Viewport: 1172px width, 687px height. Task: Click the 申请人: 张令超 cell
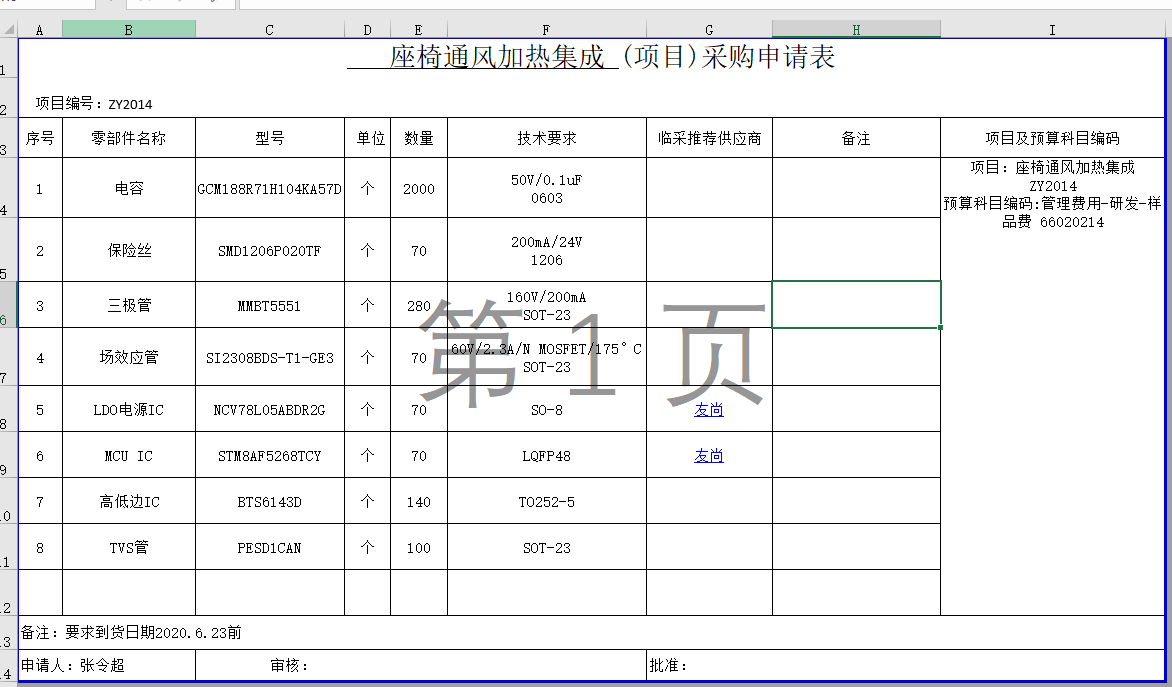[107, 665]
